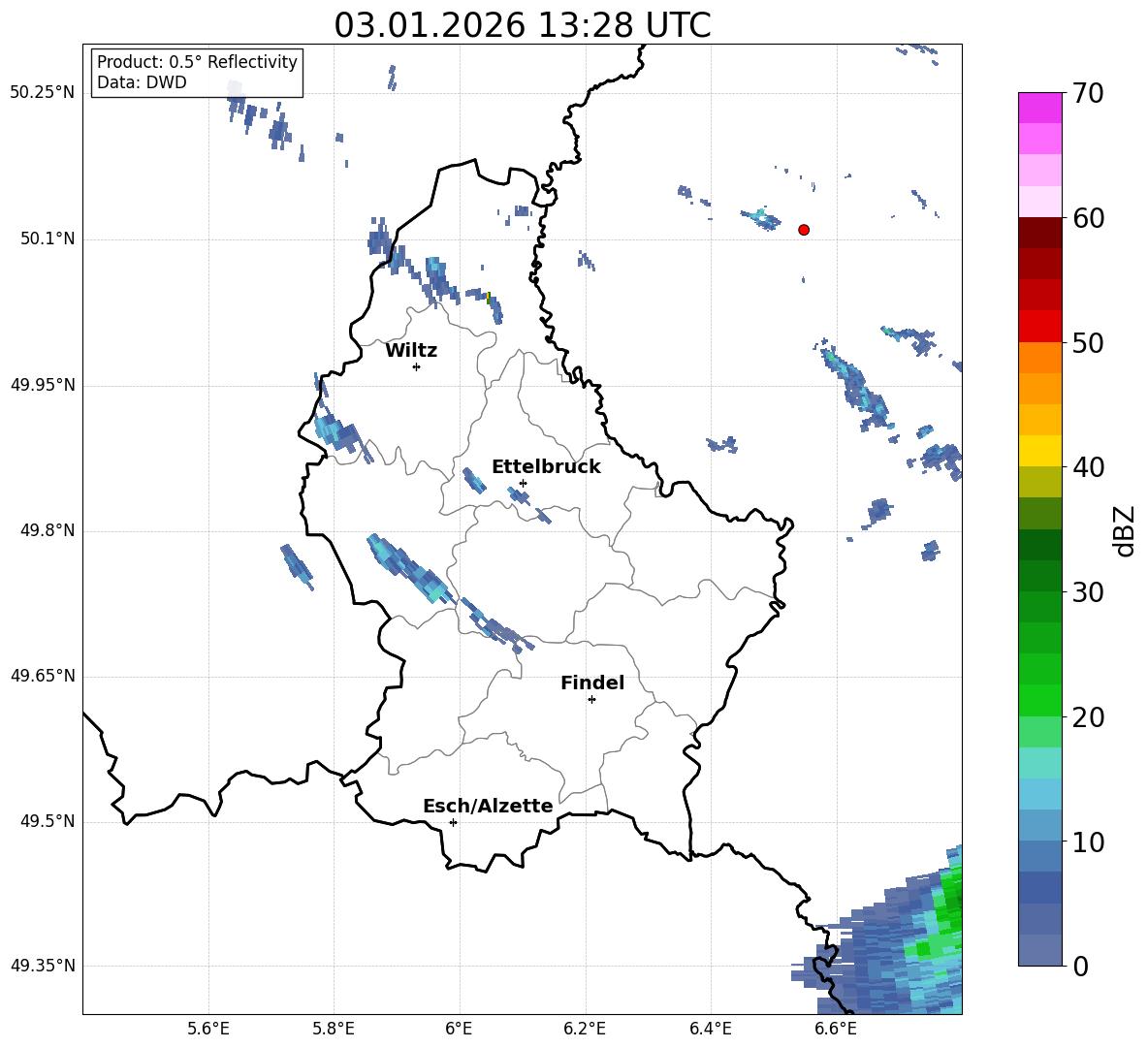The image size is (1148, 1048).
Task: Click the Findel cross marker
Action: [591, 700]
